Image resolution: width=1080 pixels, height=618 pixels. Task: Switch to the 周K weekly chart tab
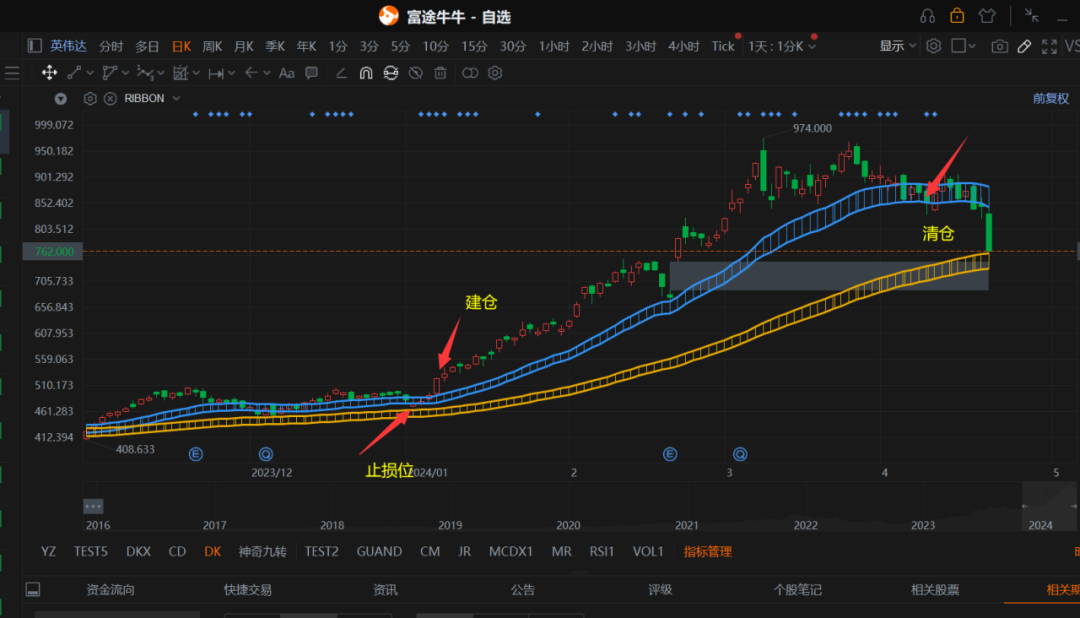[212, 46]
